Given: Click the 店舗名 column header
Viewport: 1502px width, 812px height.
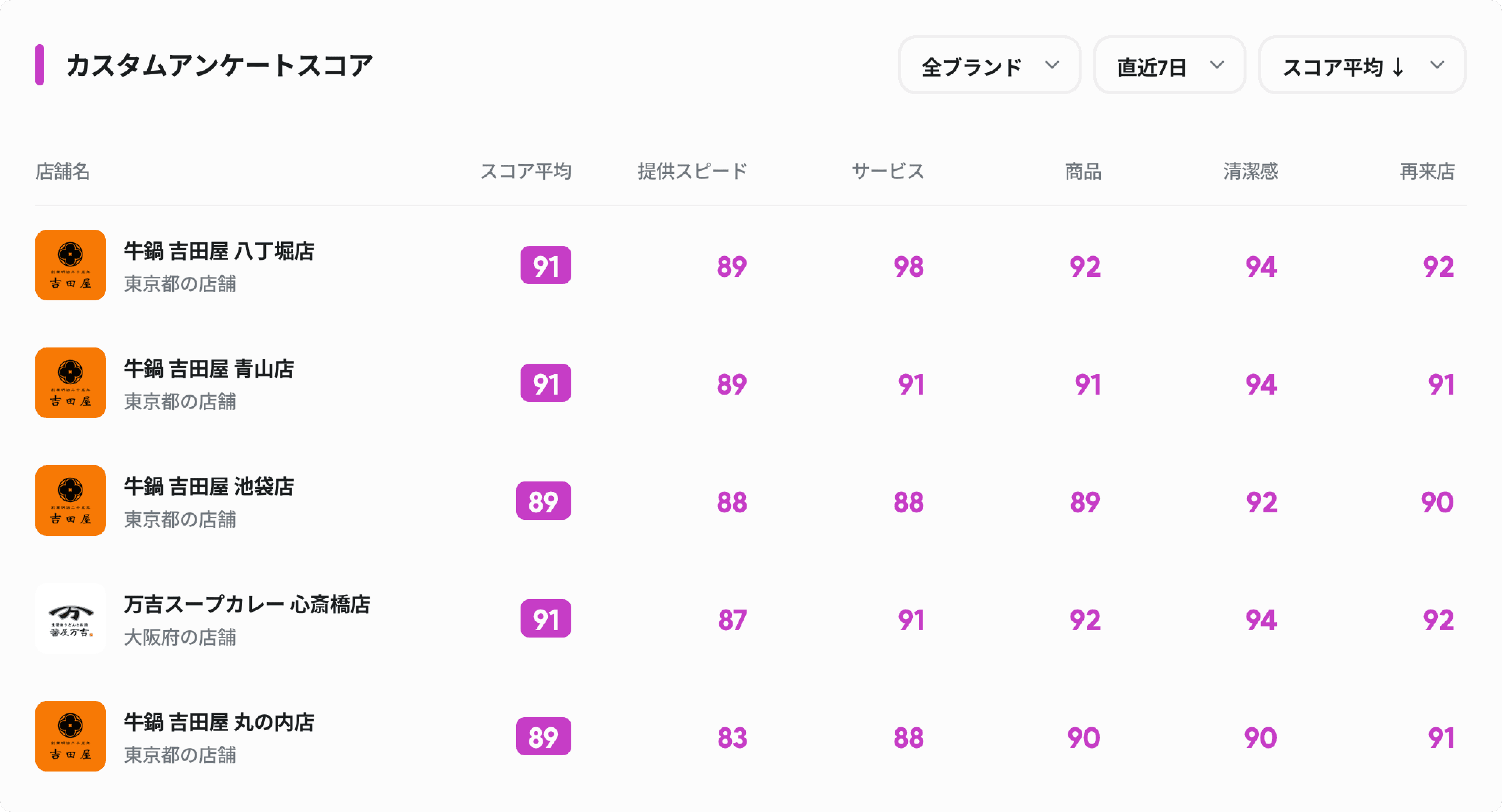Looking at the screenshot, I should pyautogui.click(x=63, y=172).
